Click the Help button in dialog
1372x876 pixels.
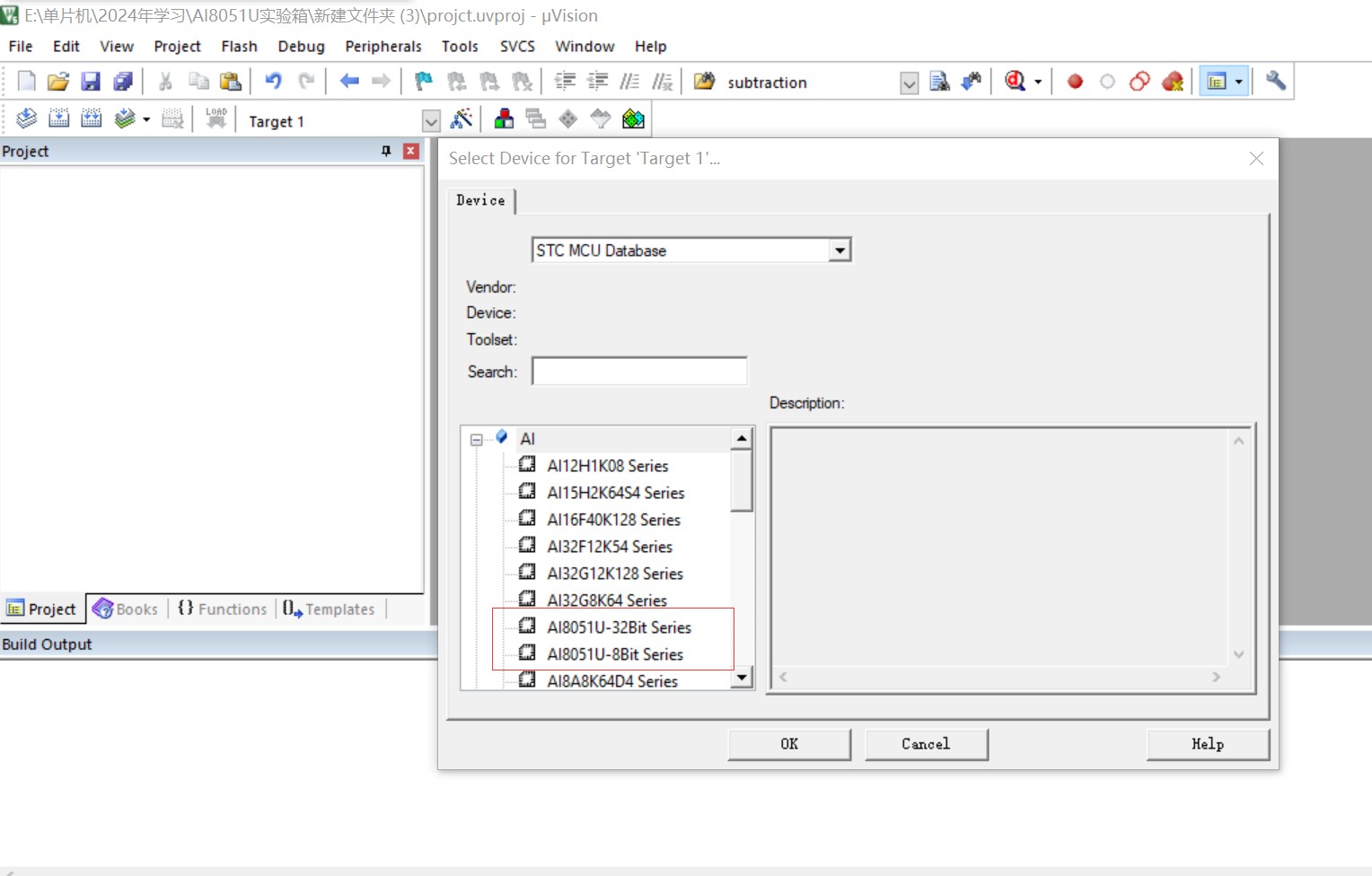(1208, 744)
